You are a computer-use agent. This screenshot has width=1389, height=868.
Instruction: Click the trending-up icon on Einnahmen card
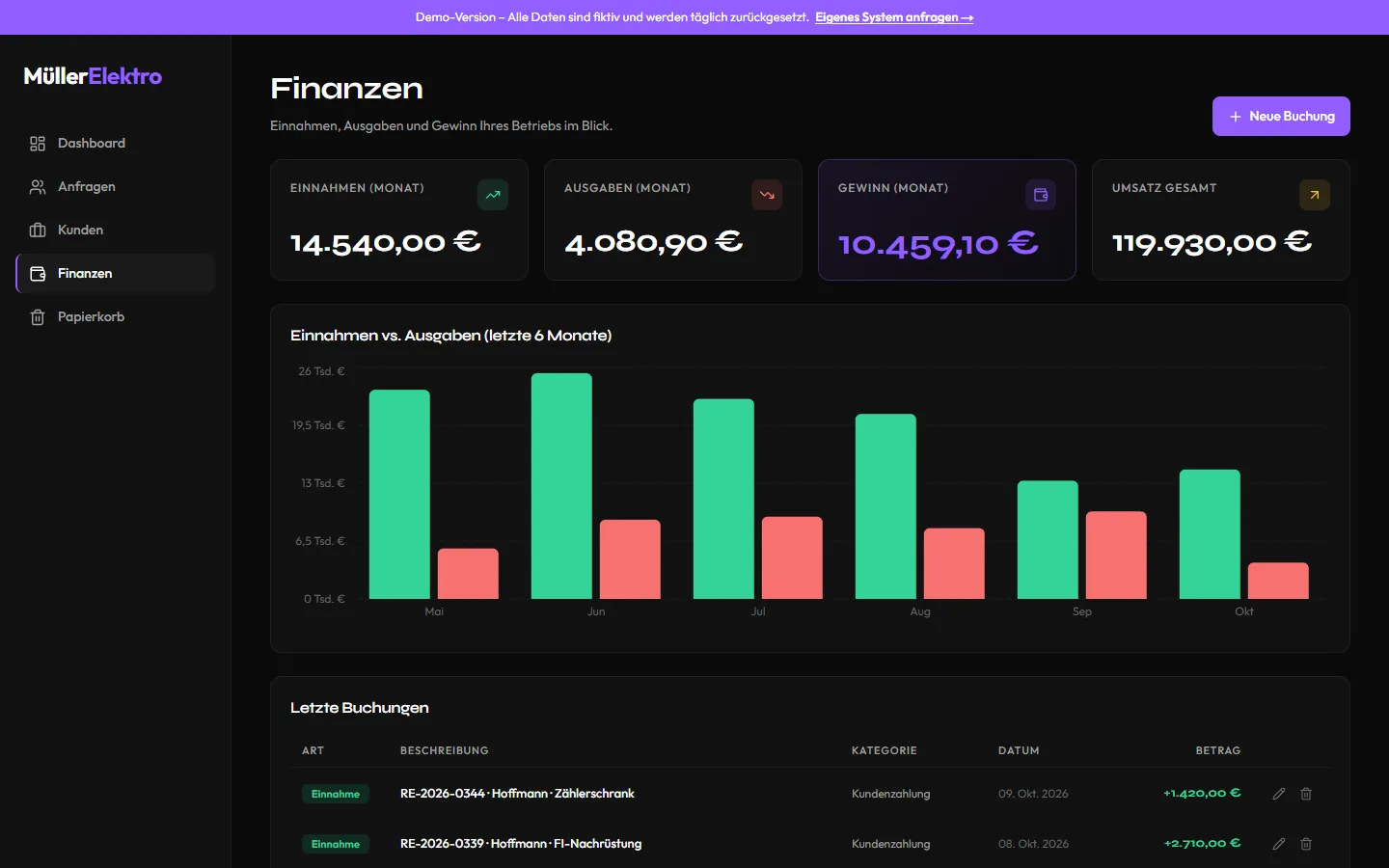(x=493, y=195)
